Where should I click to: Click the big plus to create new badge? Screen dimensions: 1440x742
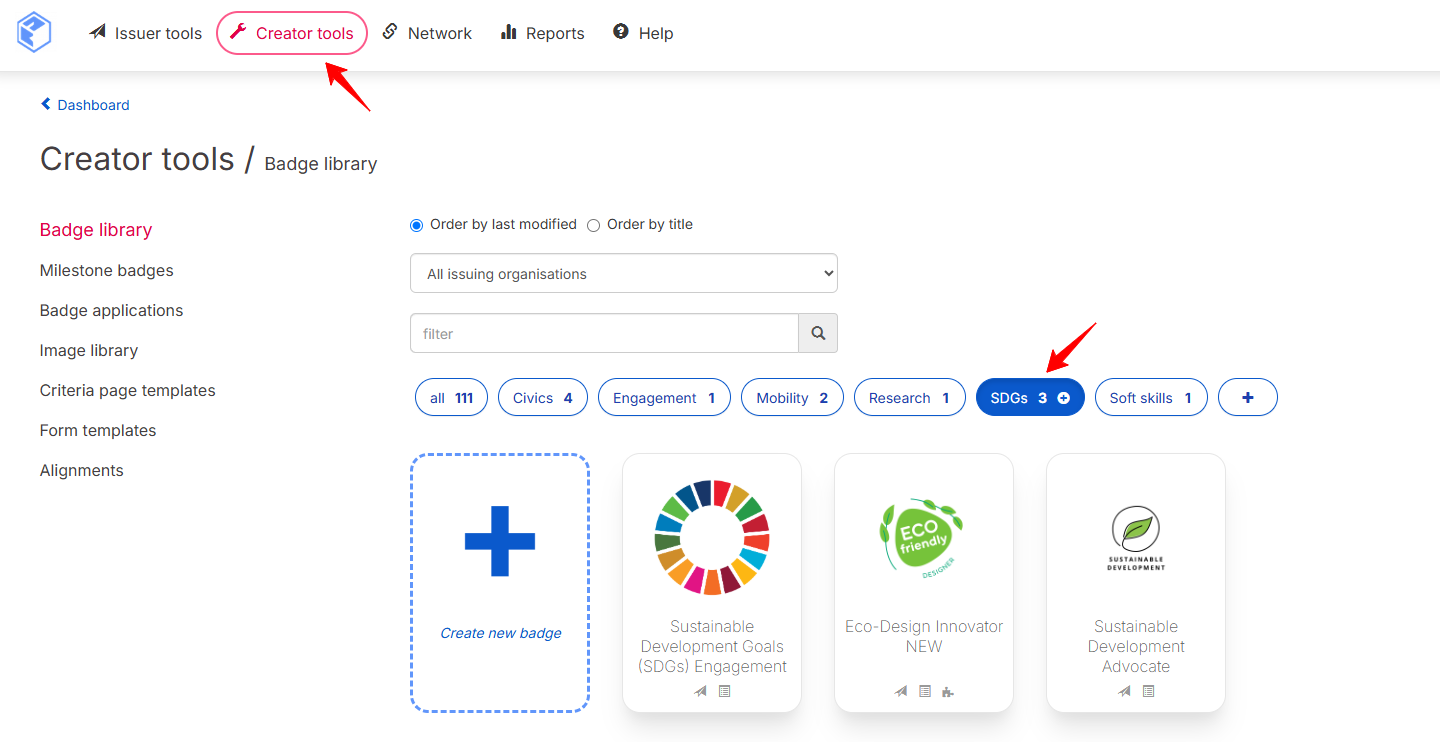point(500,541)
